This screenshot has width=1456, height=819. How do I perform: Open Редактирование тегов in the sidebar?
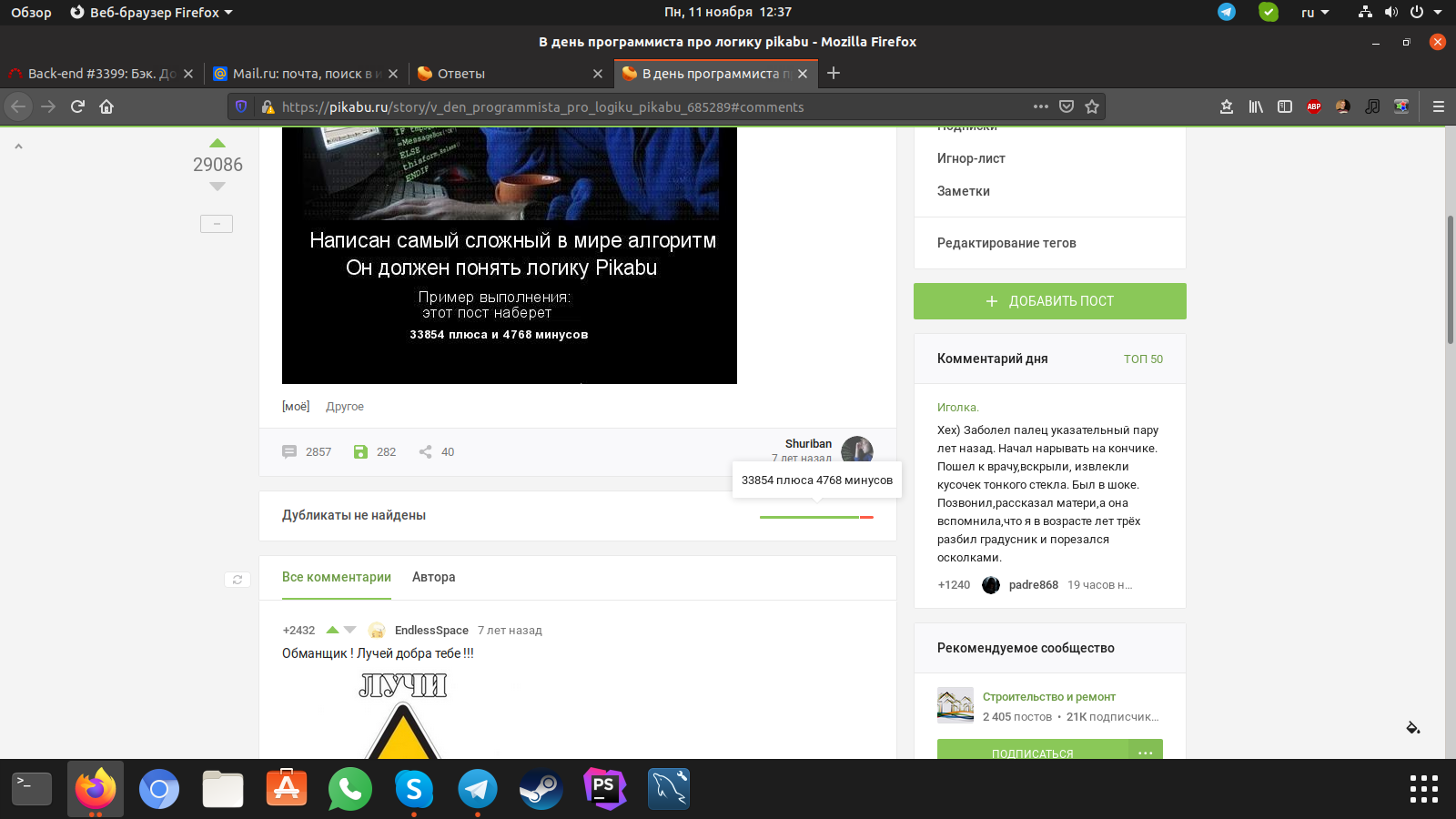tap(1006, 243)
